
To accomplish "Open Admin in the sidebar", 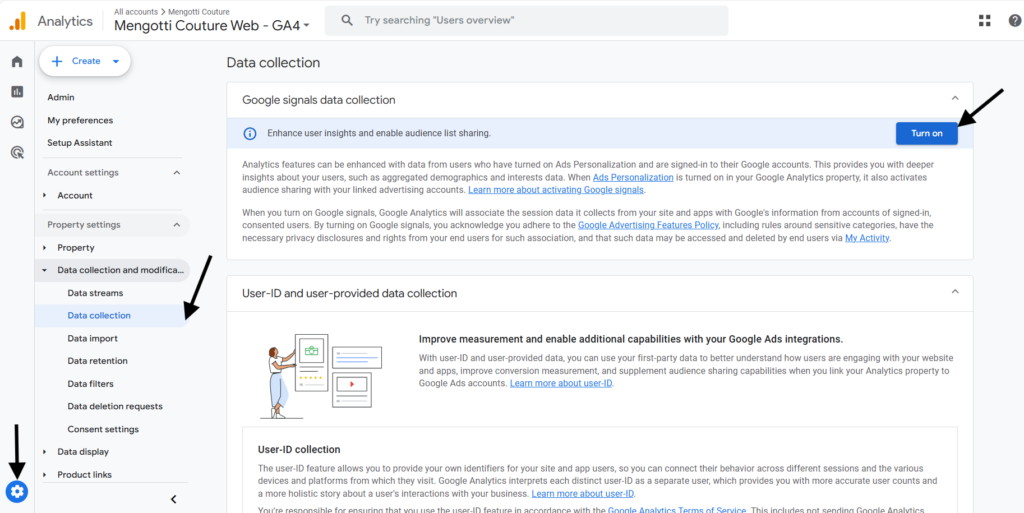I will (x=61, y=97).
